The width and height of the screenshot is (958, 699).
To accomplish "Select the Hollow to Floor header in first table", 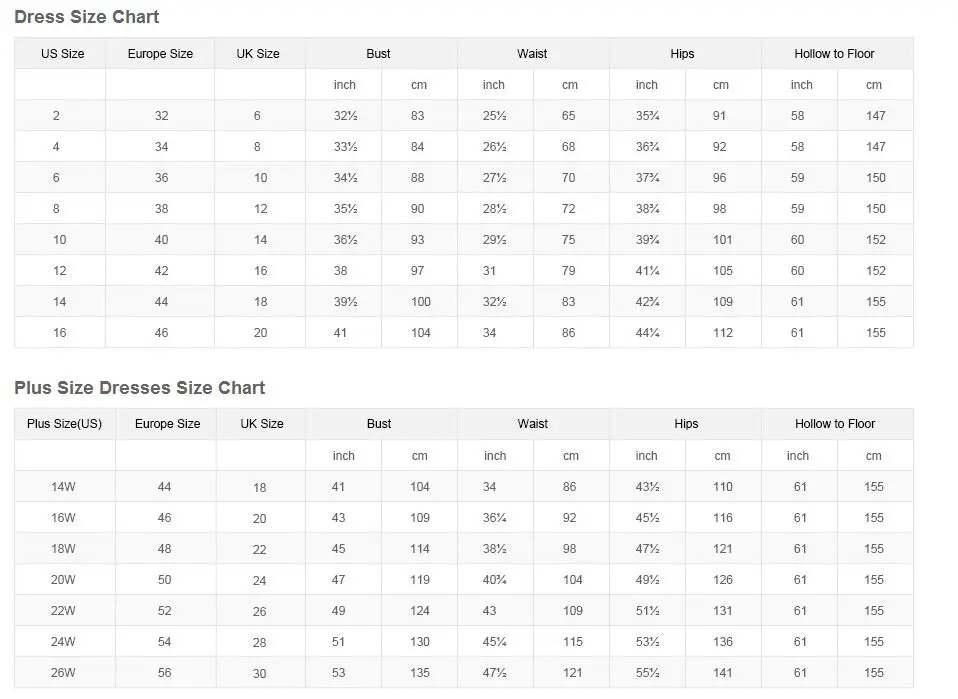I will coord(834,54).
